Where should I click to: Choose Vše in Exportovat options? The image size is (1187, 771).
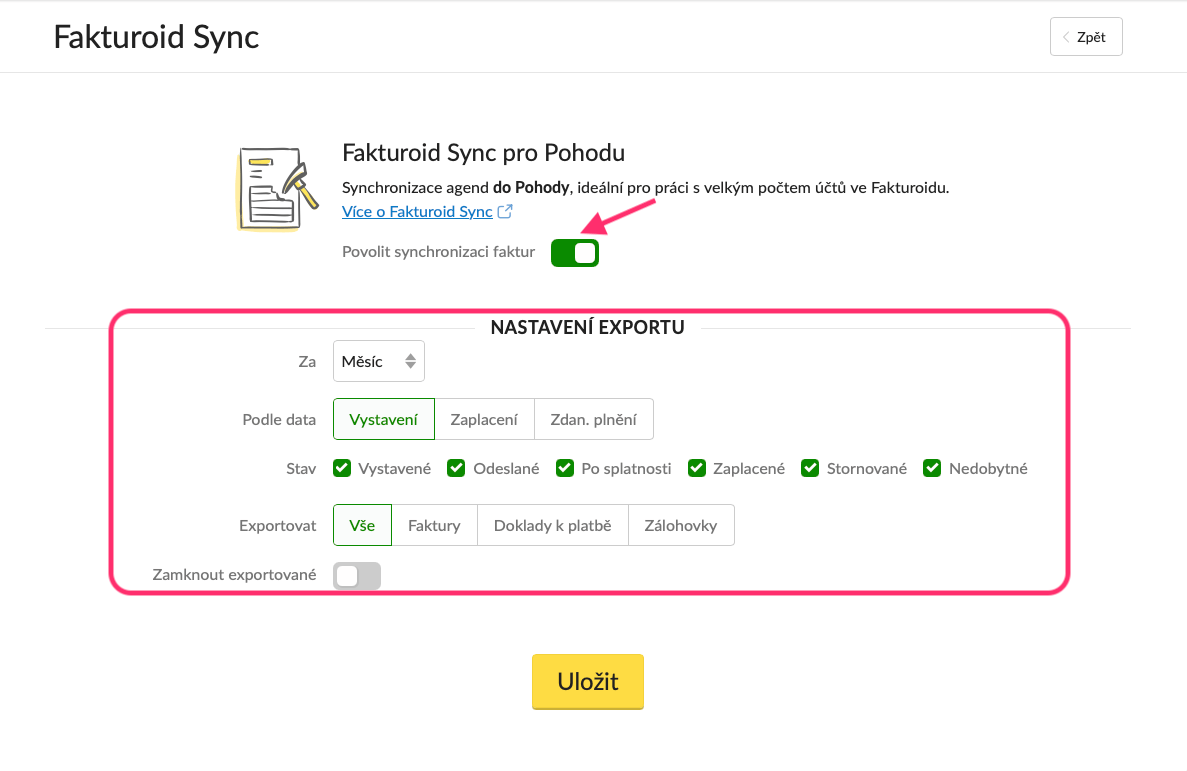pos(363,525)
